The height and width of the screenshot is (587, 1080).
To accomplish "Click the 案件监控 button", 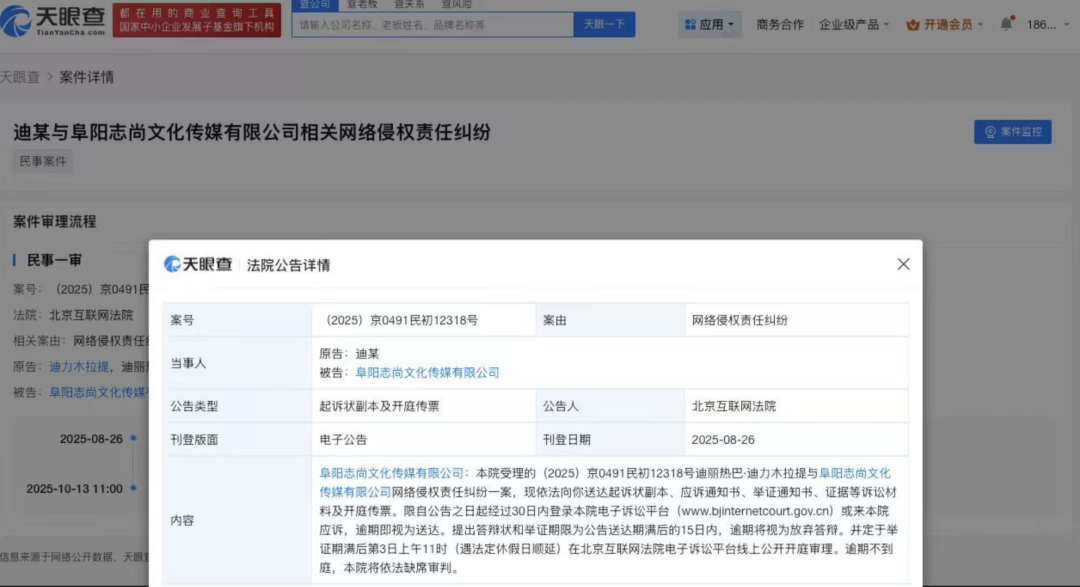I will point(1012,132).
